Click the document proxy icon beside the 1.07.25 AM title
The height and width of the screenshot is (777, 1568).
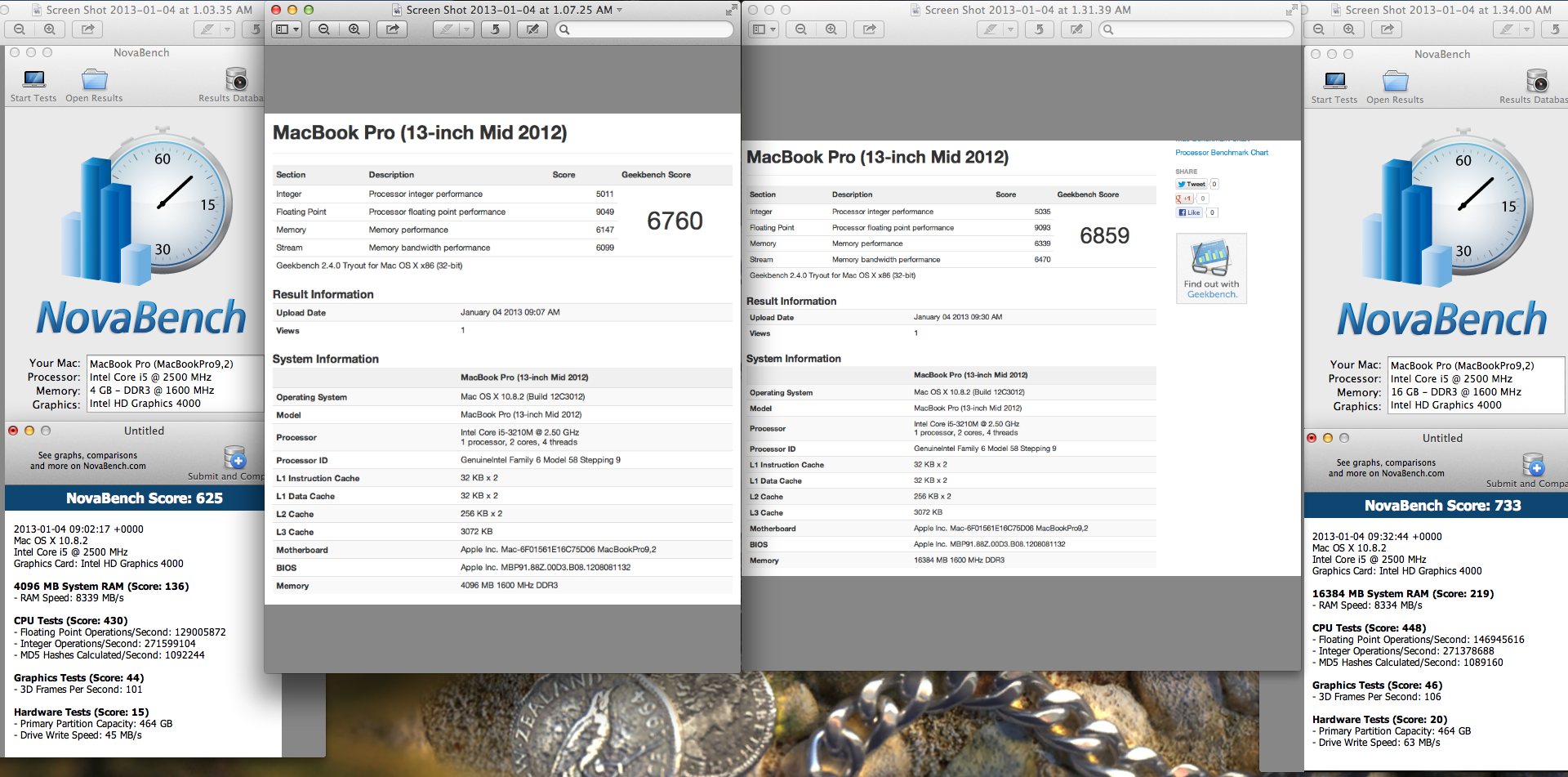(397, 10)
